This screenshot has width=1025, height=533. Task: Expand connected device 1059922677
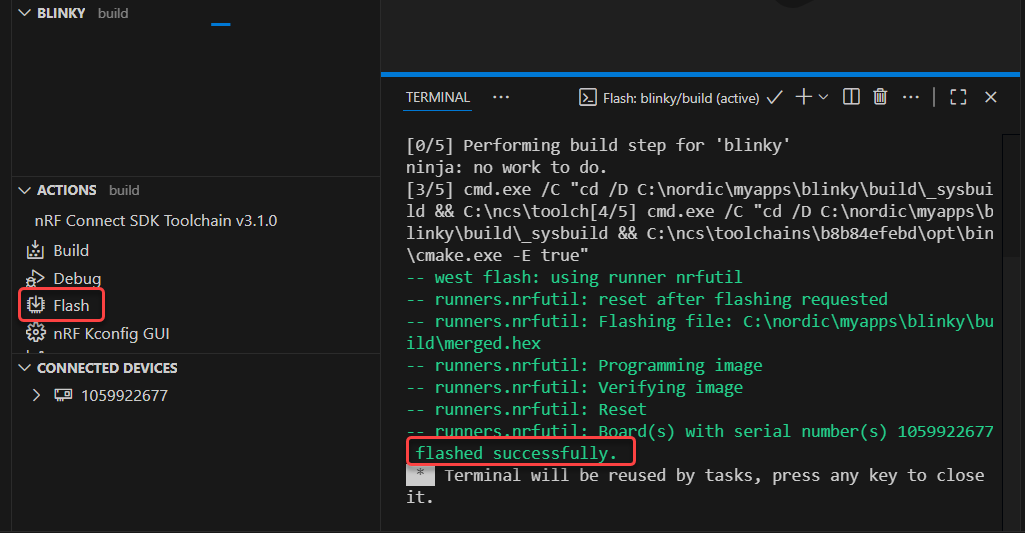(x=37, y=395)
